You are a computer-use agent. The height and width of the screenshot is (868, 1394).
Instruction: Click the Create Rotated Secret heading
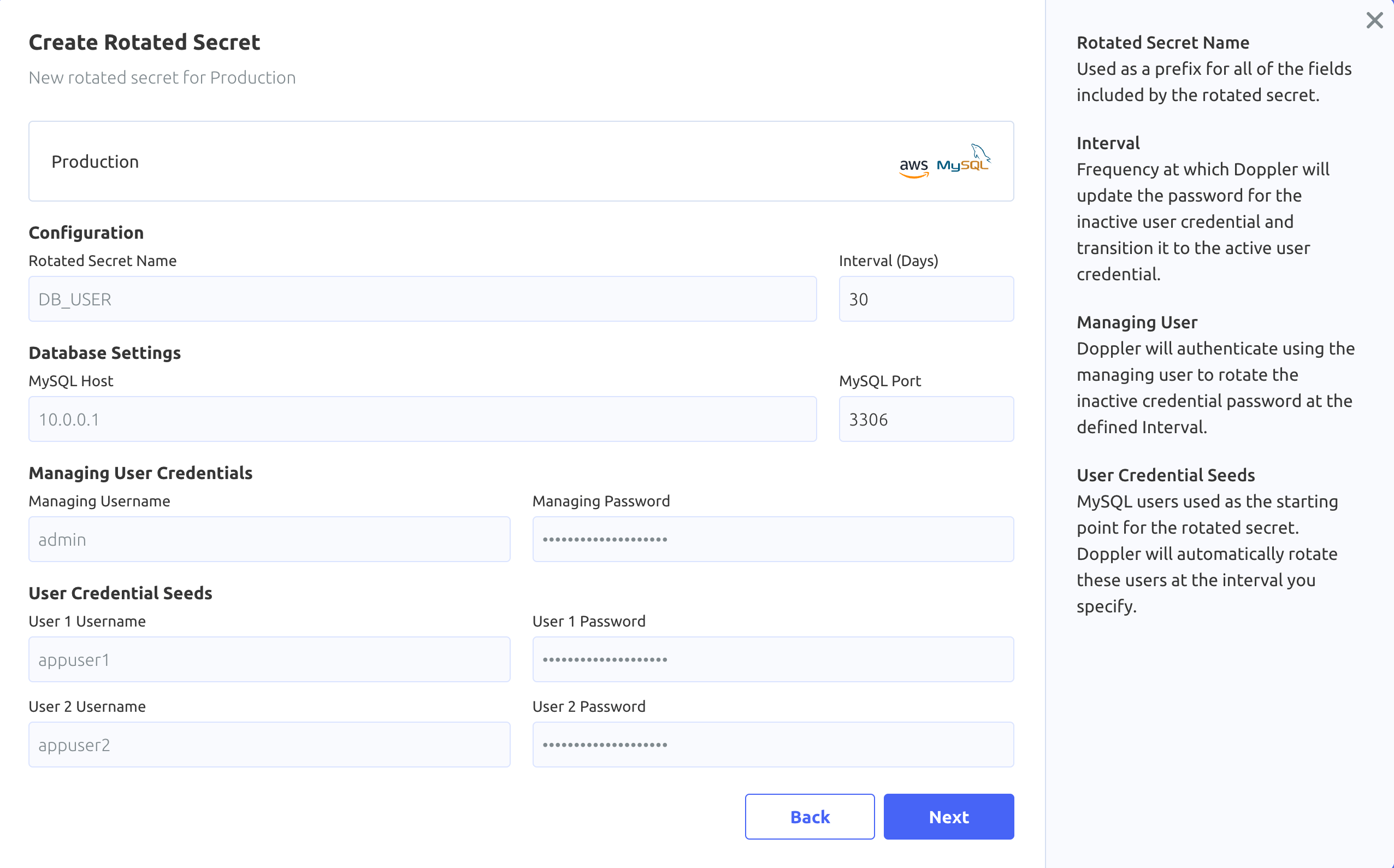coord(144,43)
